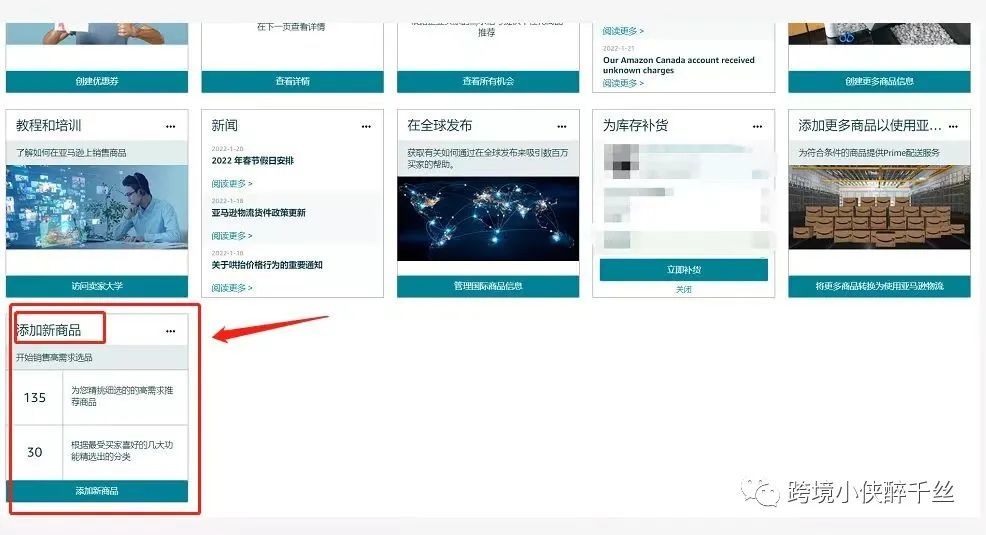Click the 创建更多商品信息 button

pyautogui.click(x=879, y=81)
